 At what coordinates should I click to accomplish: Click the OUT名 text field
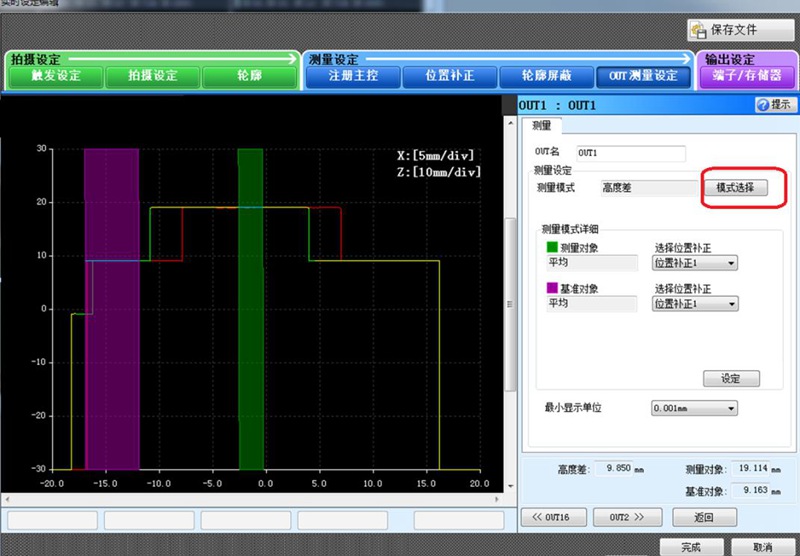click(x=631, y=153)
